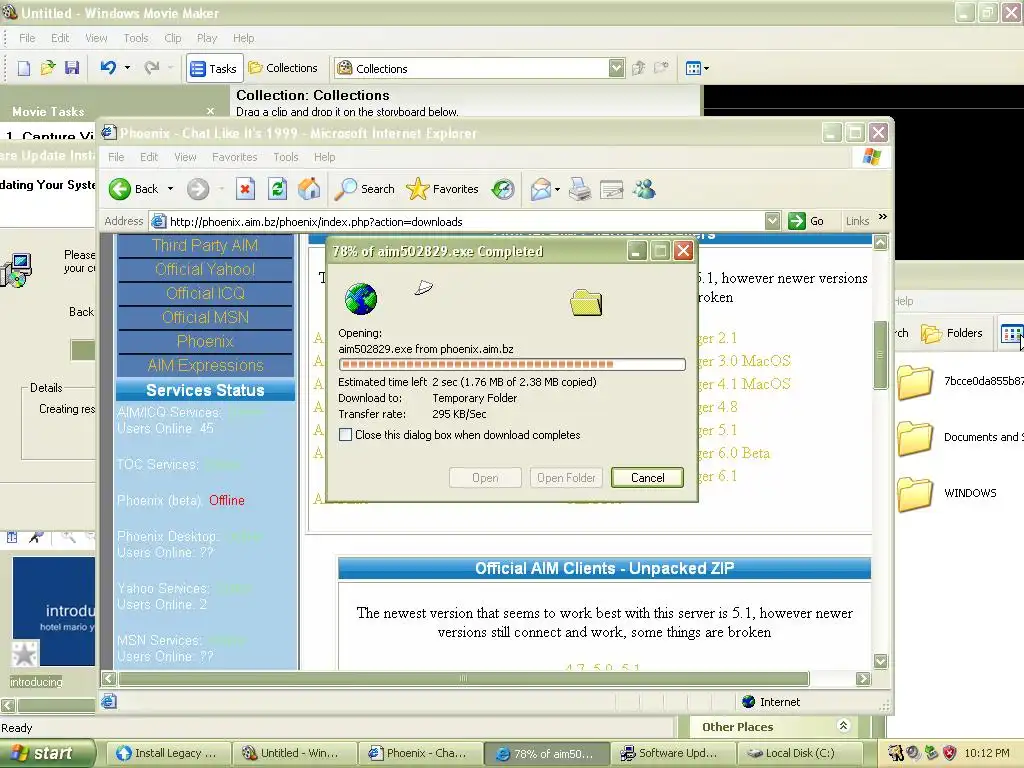Open the Third Party AIM sidebar link
1024x768 pixels.
tap(205, 246)
